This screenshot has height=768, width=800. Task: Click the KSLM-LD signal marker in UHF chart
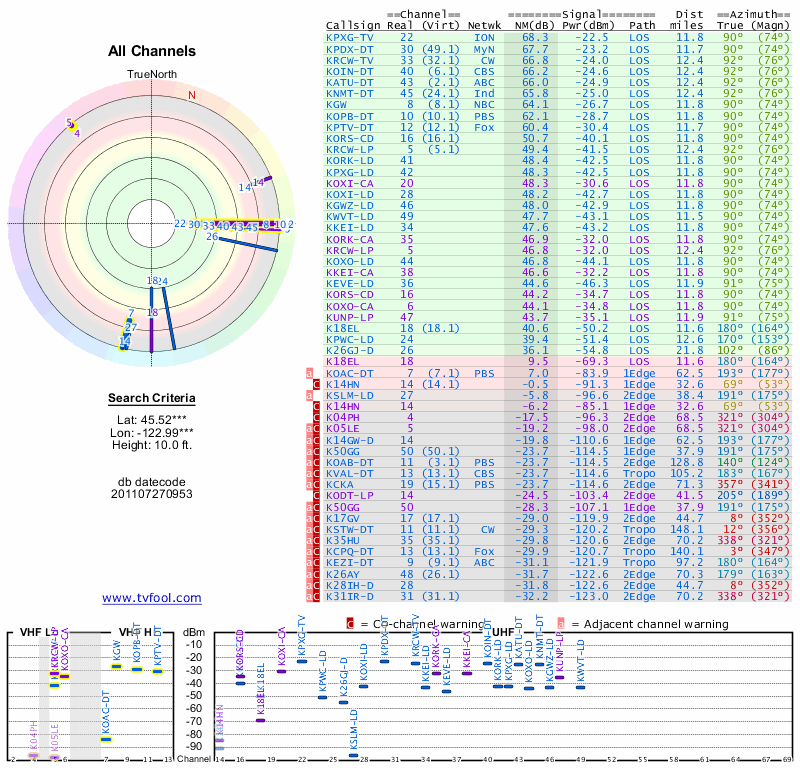tap(354, 755)
